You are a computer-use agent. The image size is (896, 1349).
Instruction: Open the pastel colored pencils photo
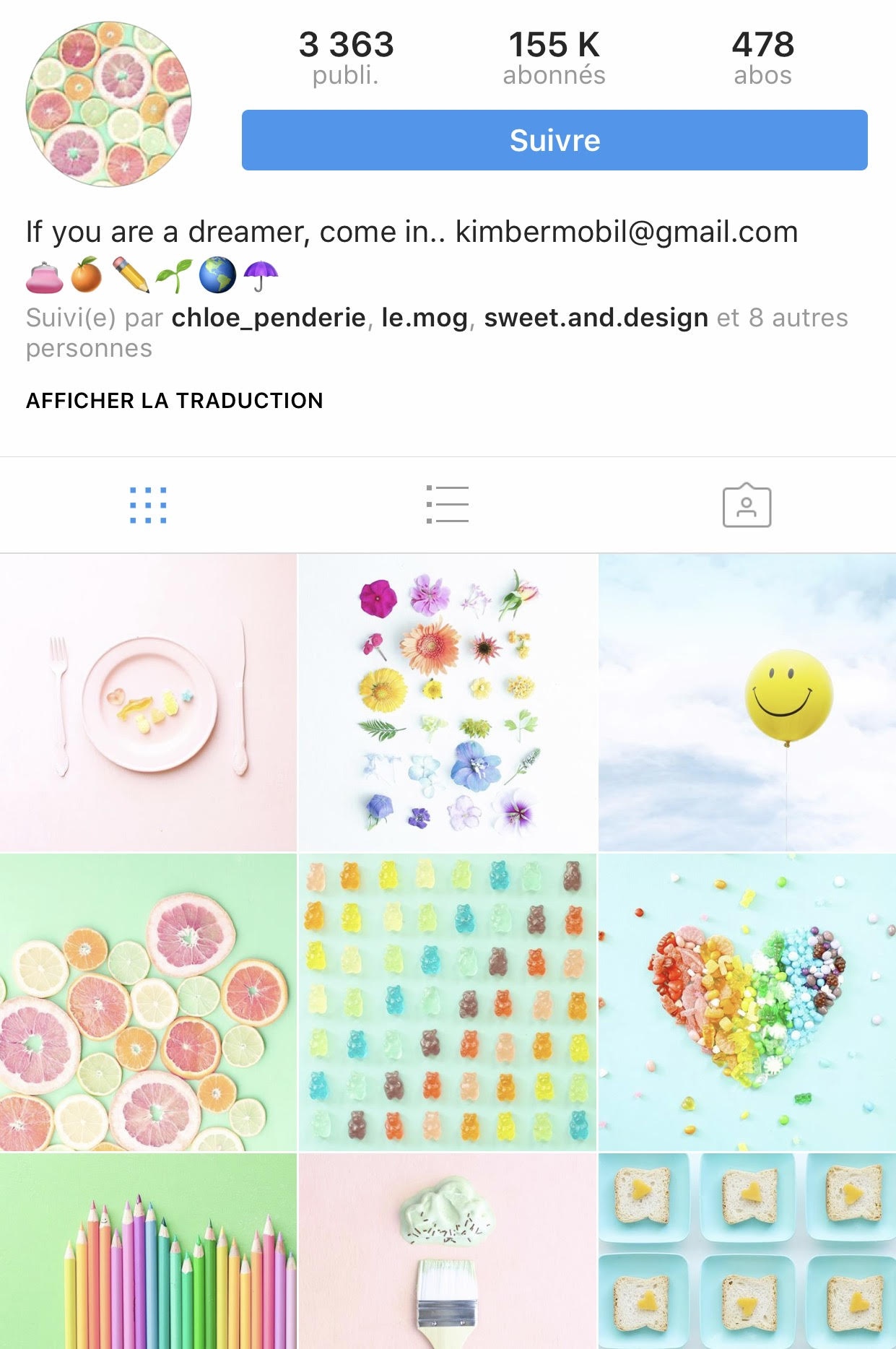(148, 1251)
